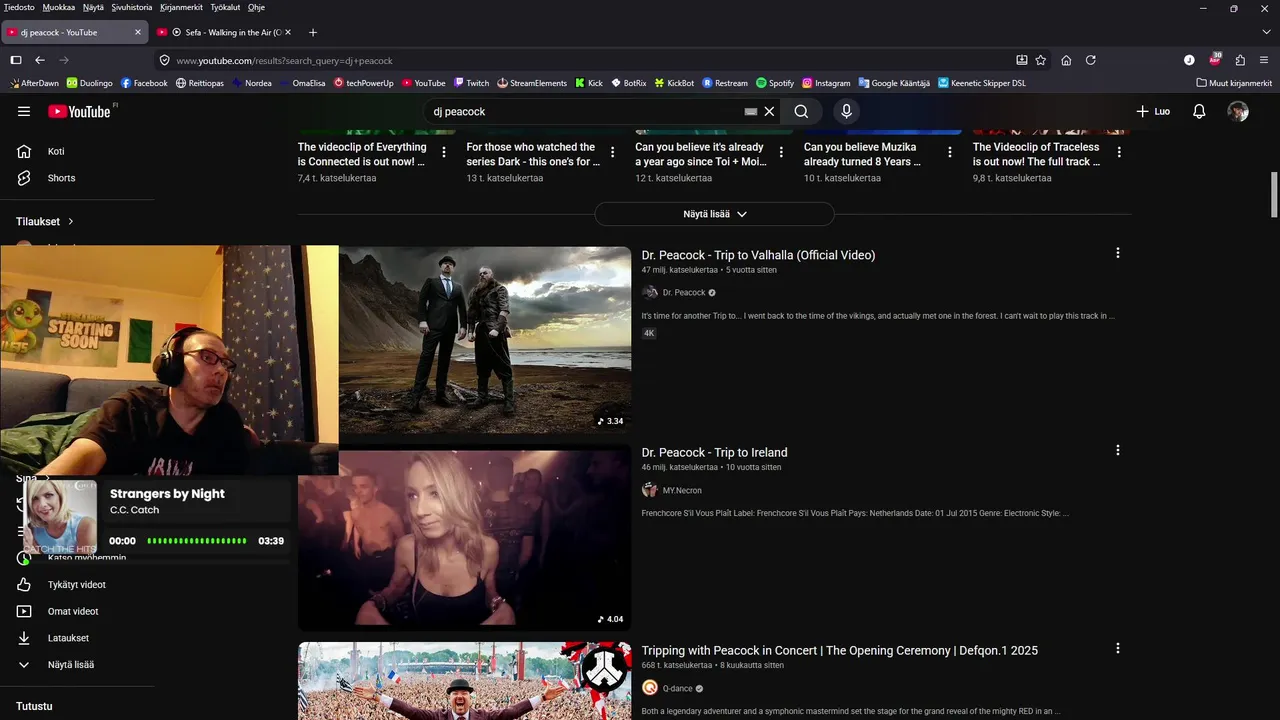Expand results with Näytä lisää button
Screen dimensions: 1280x720
click(x=714, y=214)
